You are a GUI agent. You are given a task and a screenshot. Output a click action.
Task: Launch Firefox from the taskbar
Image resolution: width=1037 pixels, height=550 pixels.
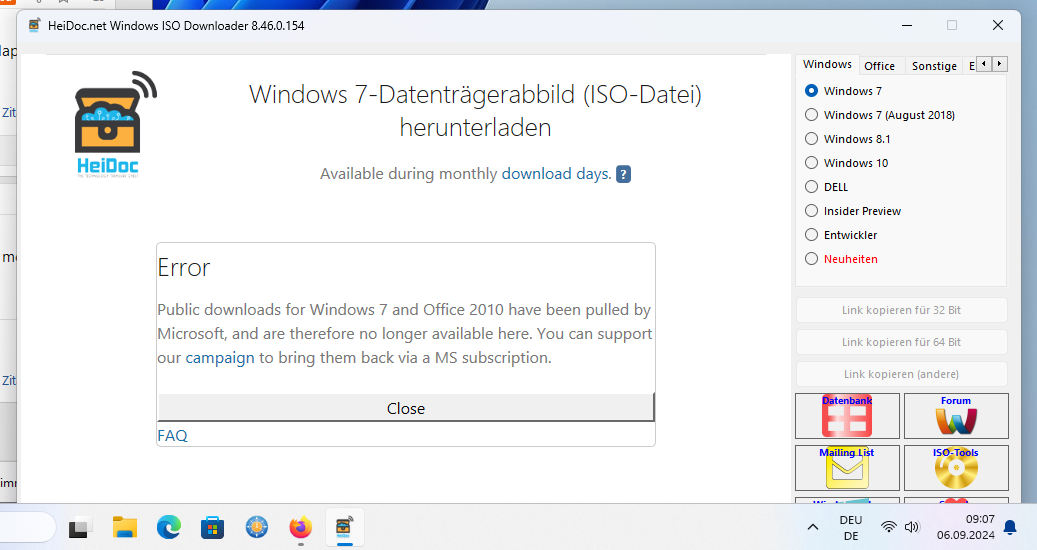300,528
